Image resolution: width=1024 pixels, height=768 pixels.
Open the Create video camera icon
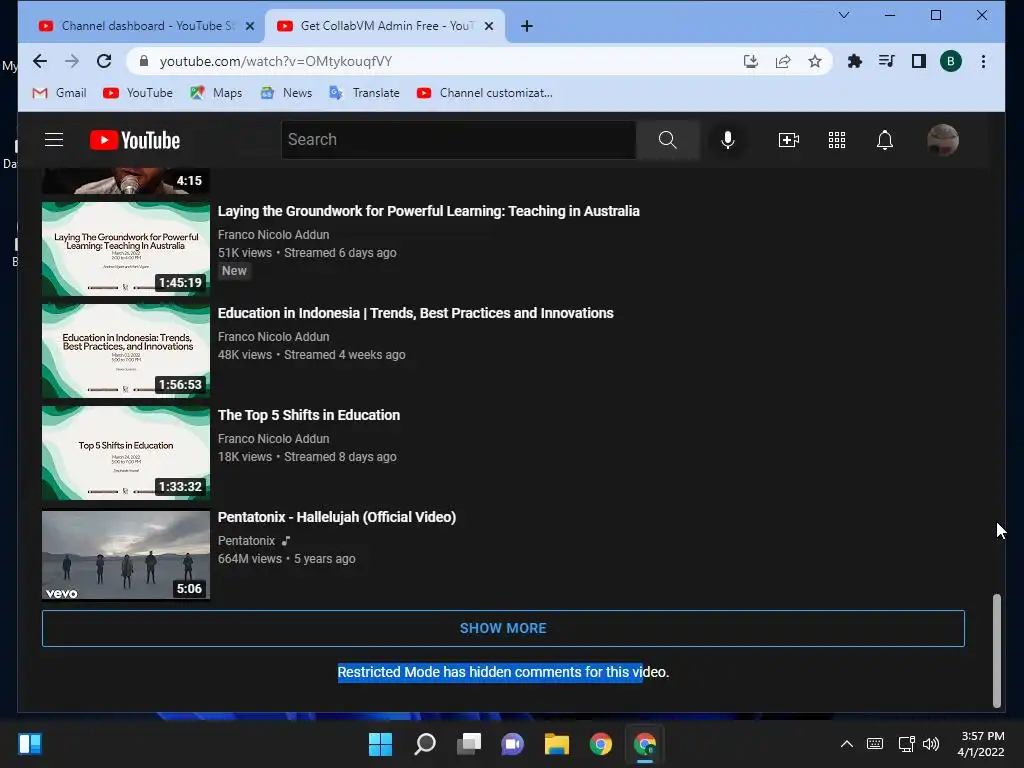pyautogui.click(x=789, y=140)
